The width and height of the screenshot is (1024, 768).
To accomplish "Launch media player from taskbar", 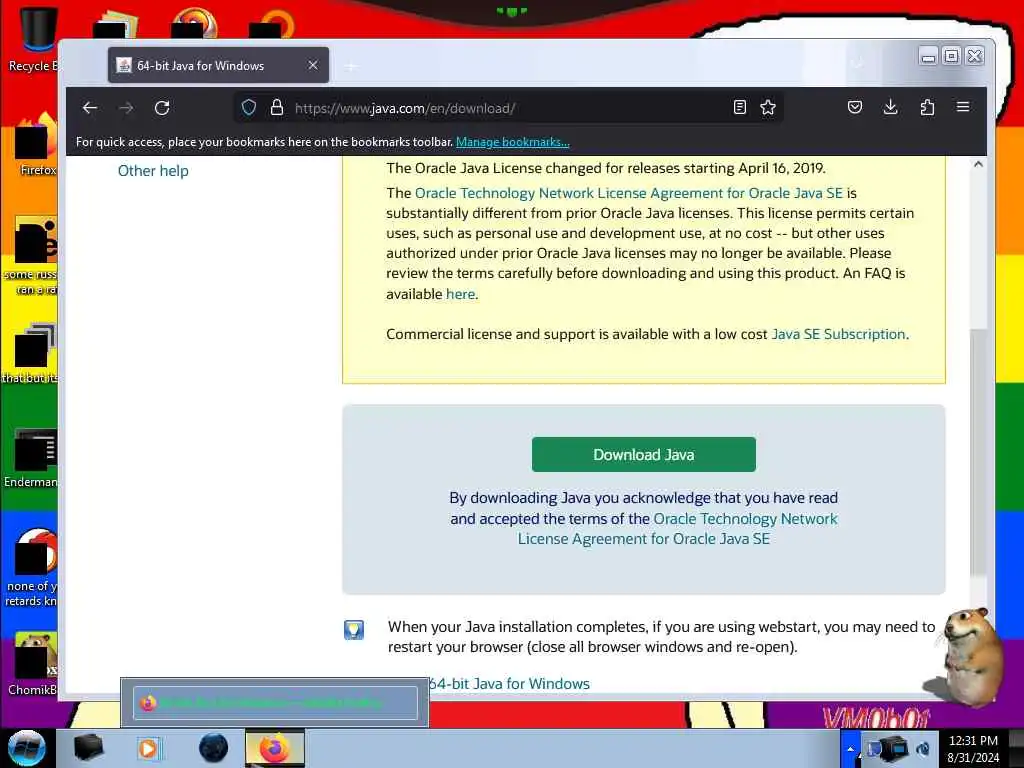I will [x=148, y=748].
